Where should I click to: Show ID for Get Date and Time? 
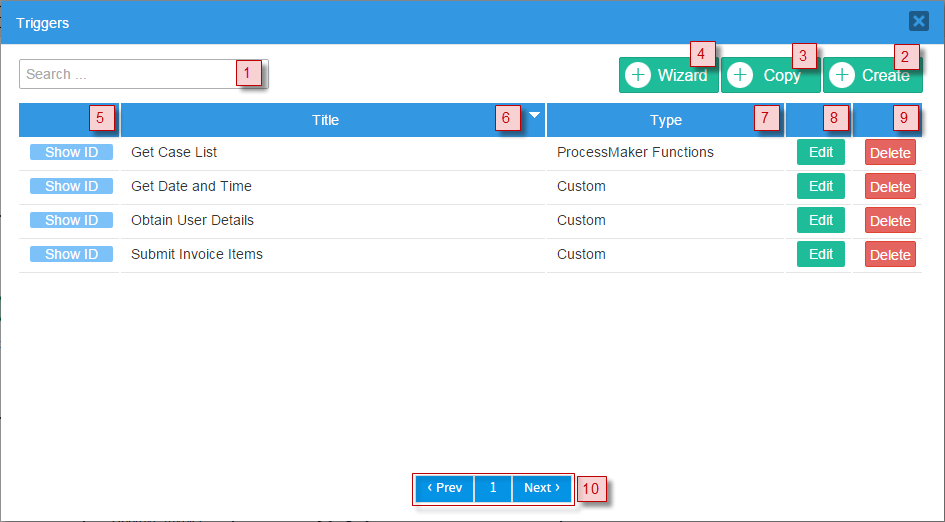coord(71,186)
